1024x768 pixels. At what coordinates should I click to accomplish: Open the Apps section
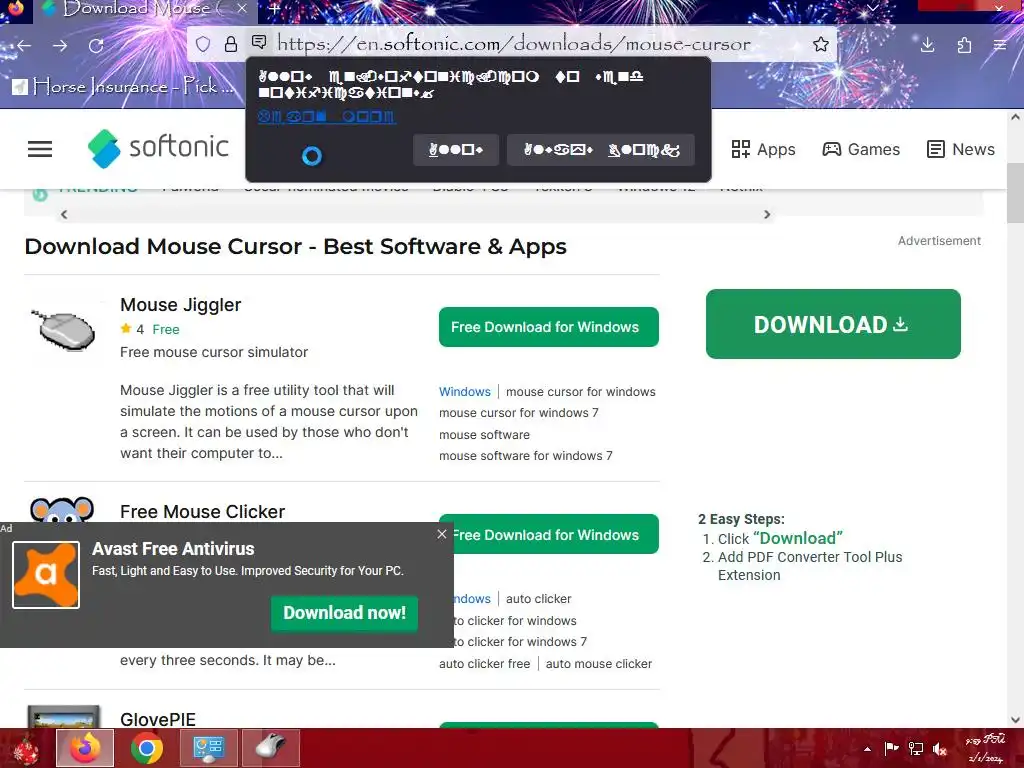pos(763,150)
